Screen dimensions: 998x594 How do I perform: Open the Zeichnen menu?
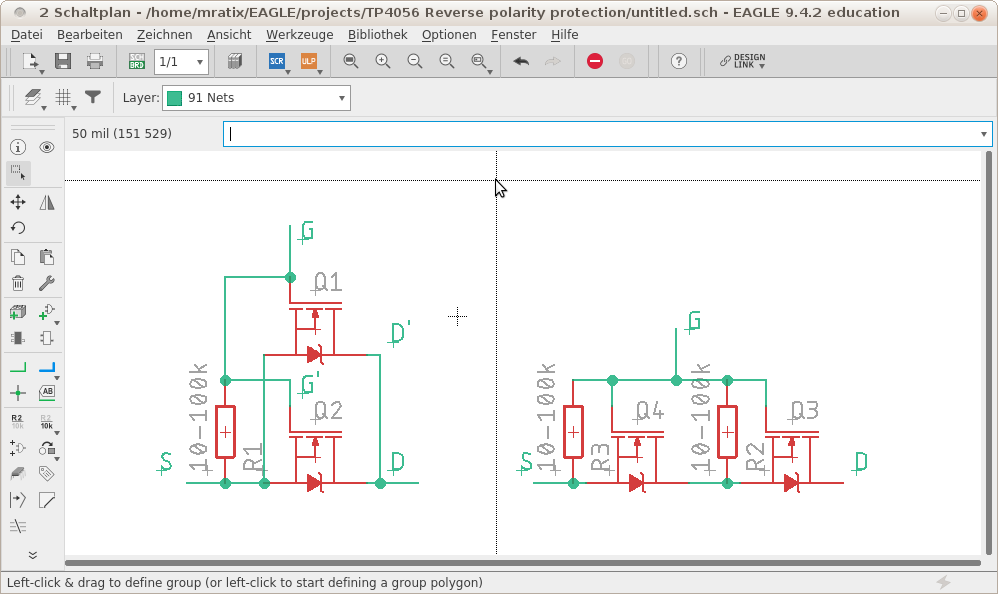164,34
